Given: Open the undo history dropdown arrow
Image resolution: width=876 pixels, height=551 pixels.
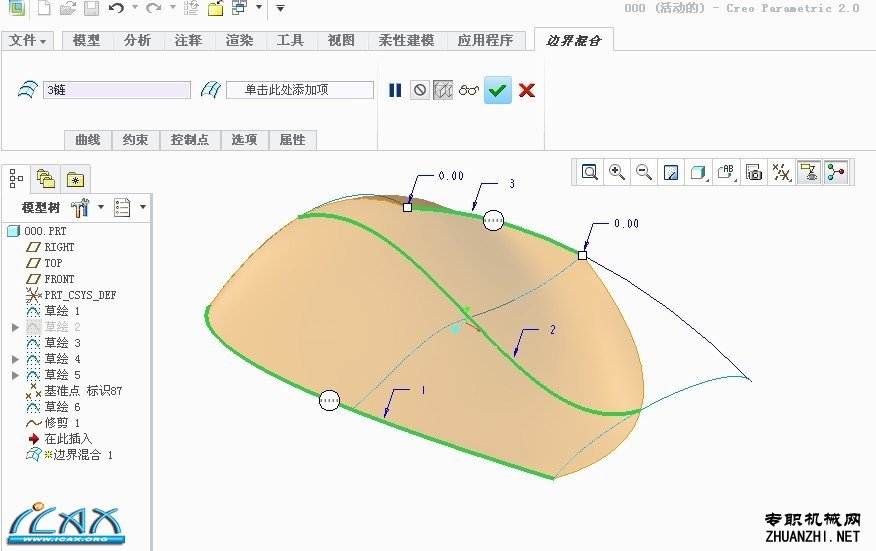Looking at the screenshot, I should point(135,8).
